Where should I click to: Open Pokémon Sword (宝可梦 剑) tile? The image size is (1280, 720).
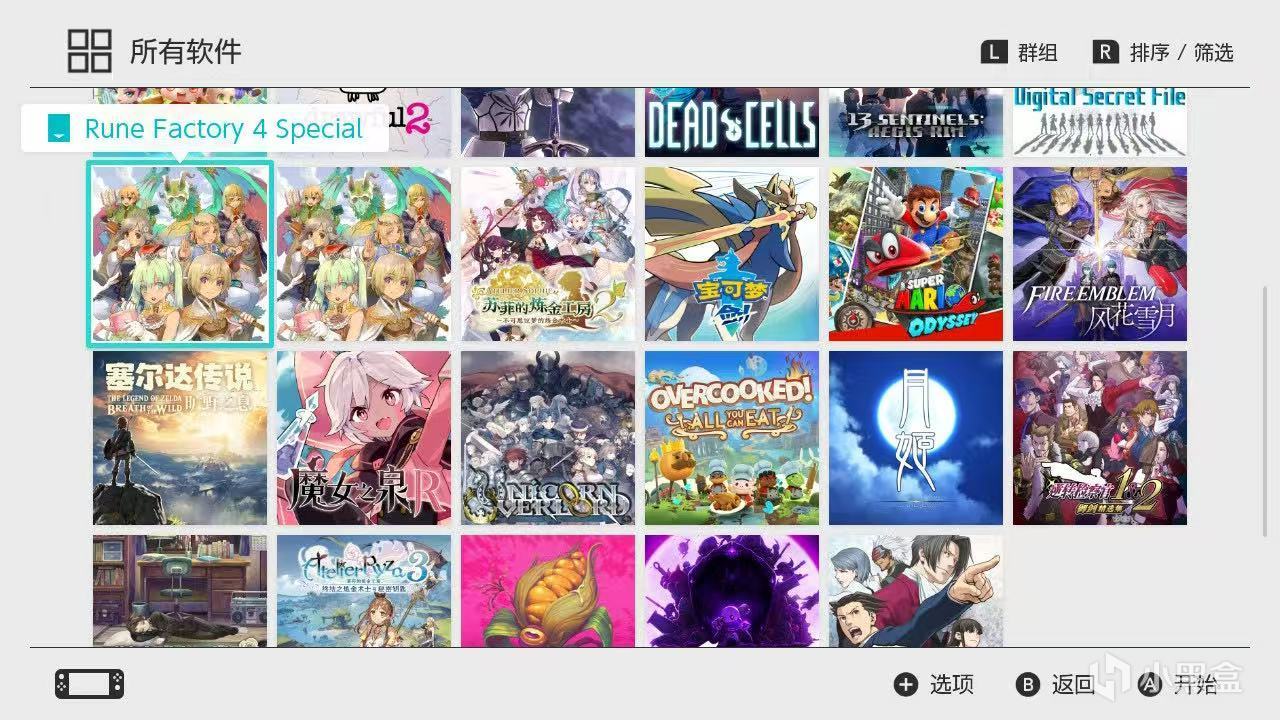tap(732, 254)
